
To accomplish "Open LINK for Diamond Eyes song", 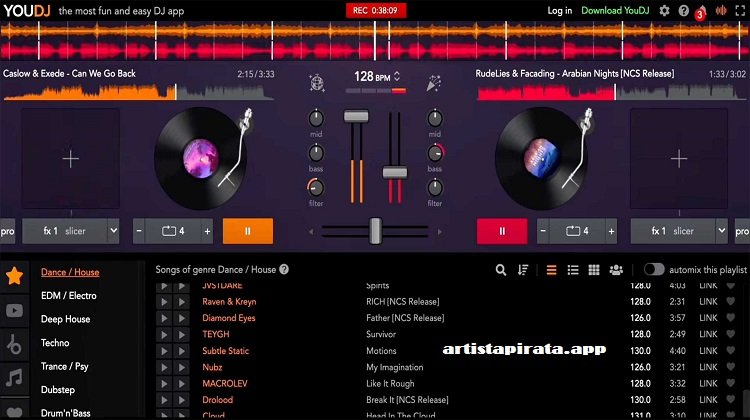I will [x=708, y=318].
